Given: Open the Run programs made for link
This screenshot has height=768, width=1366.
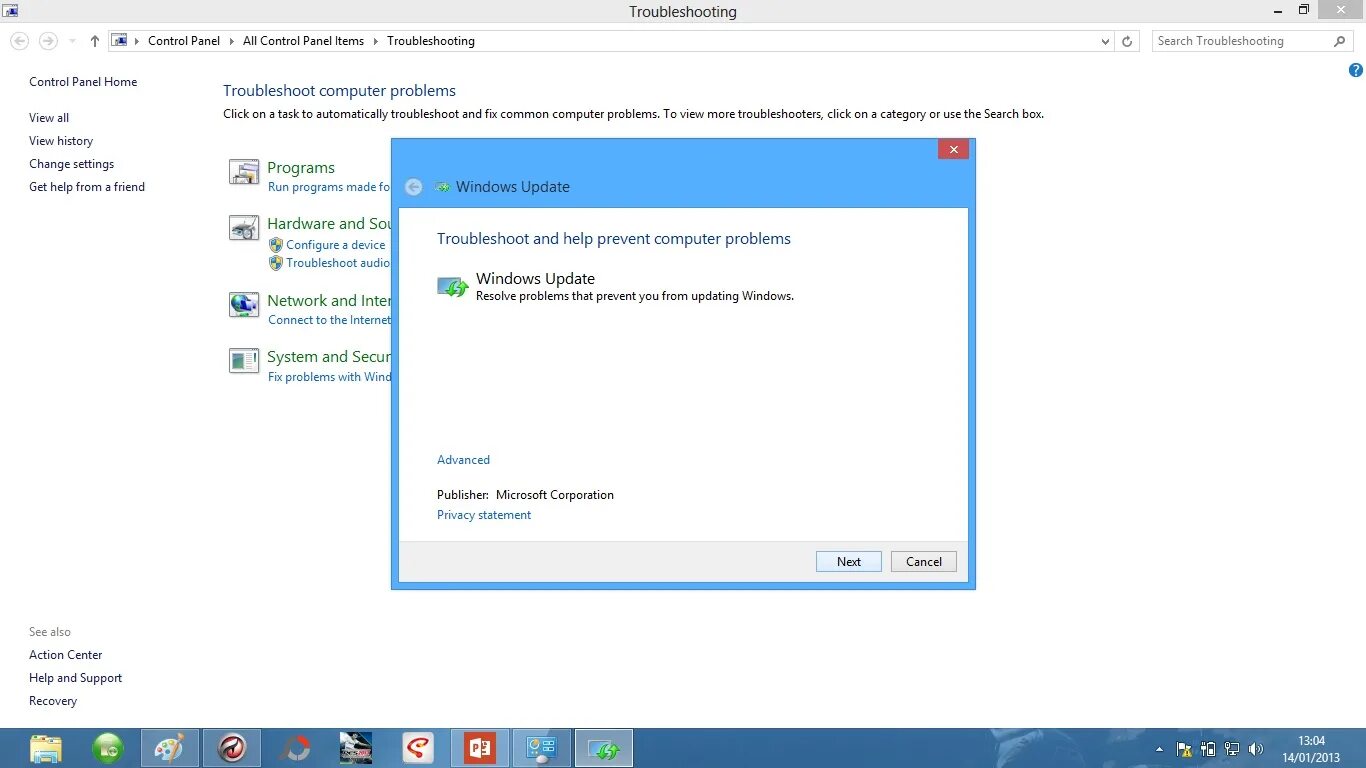Looking at the screenshot, I should 329,187.
